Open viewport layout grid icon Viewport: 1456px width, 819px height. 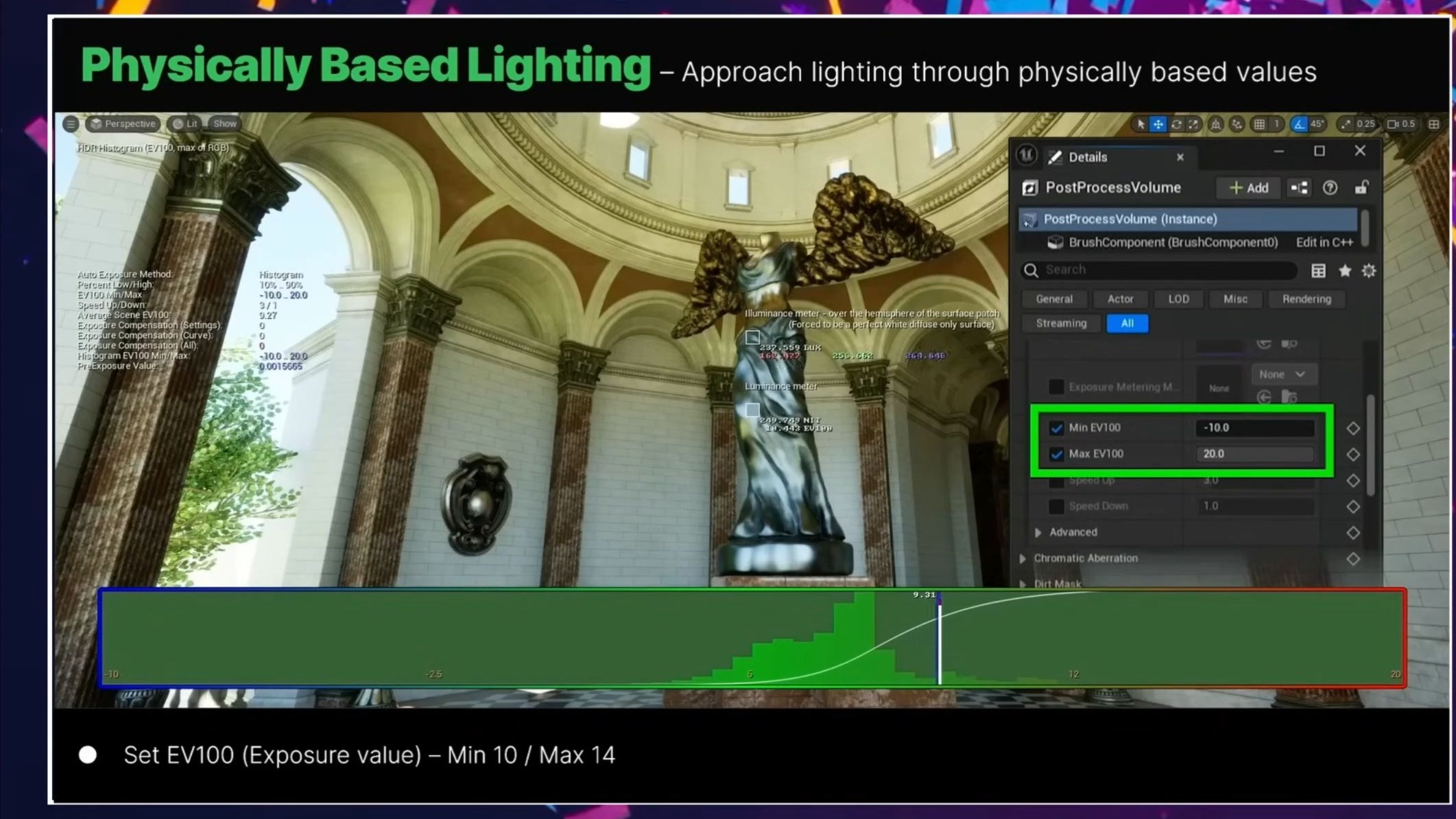coord(1434,124)
